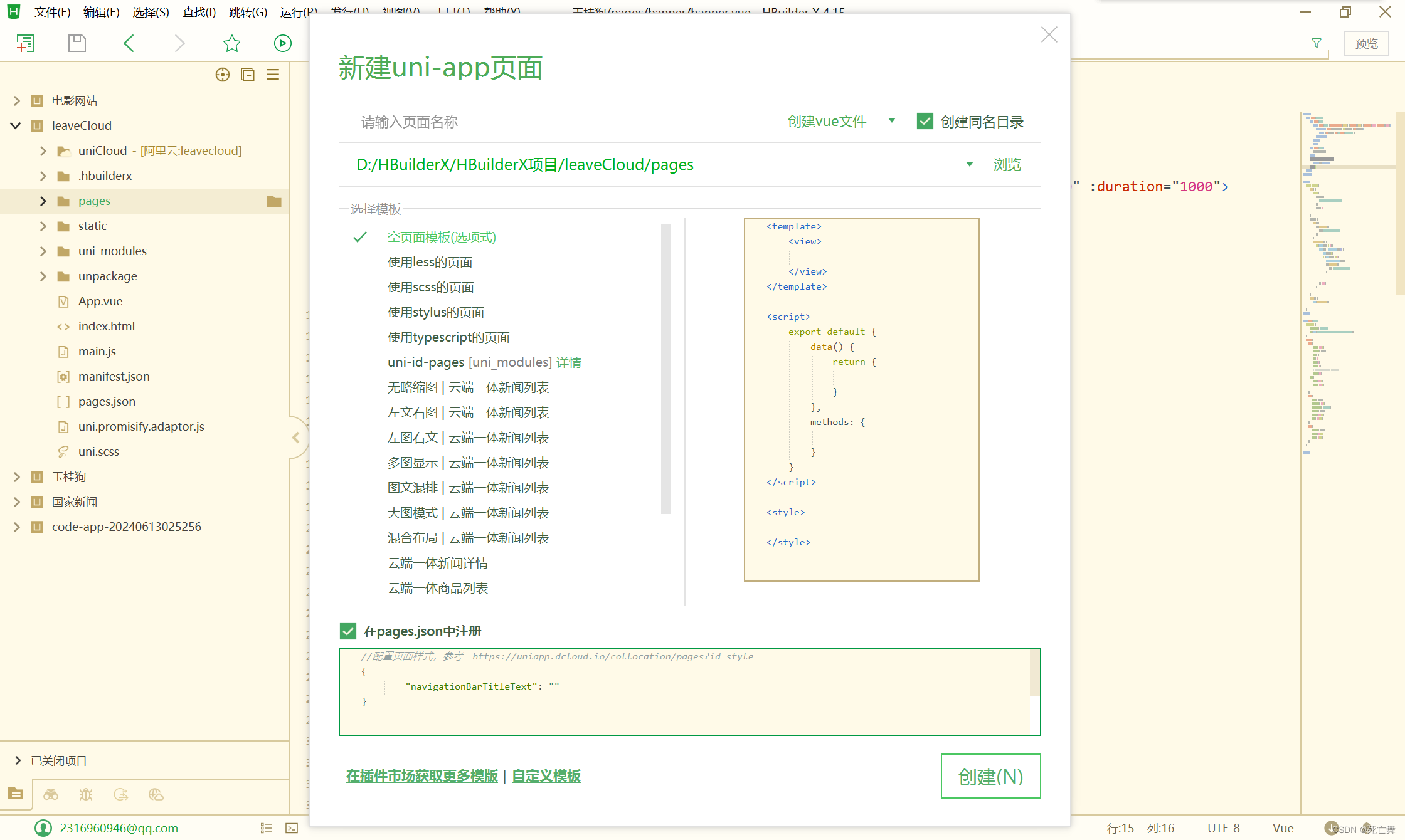Expand the uniCloud folder
The image size is (1405, 840).
coord(43,151)
